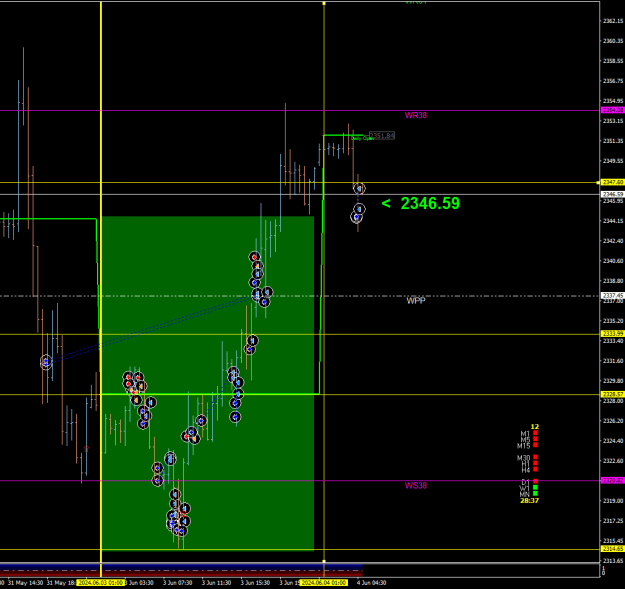Image resolution: width=625 pixels, height=589 pixels.
Task: Click the 3 Jun 07:30 time axis label
Action: [177, 583]
